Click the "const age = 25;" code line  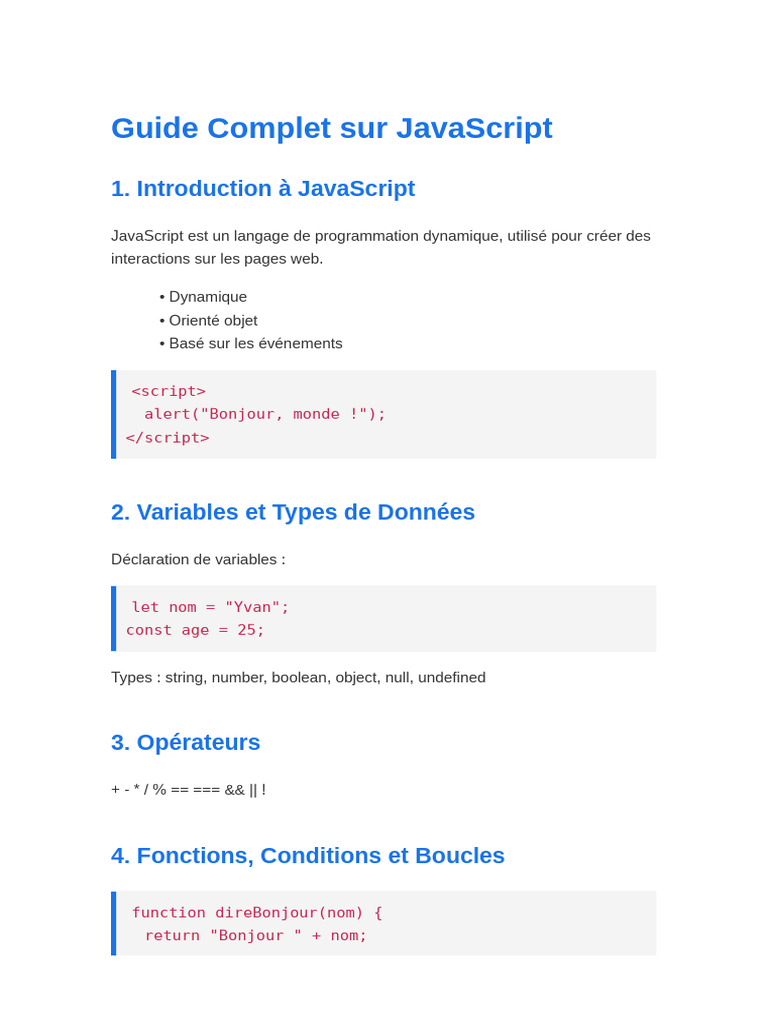196,630
